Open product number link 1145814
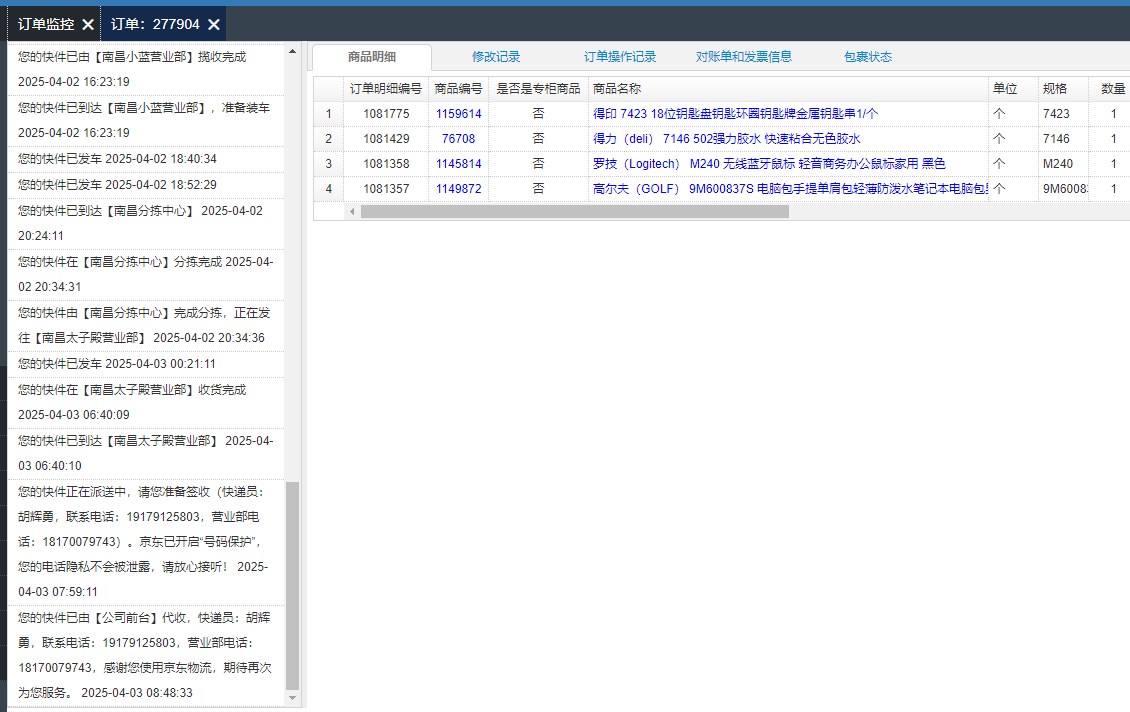 coord(458,164)
